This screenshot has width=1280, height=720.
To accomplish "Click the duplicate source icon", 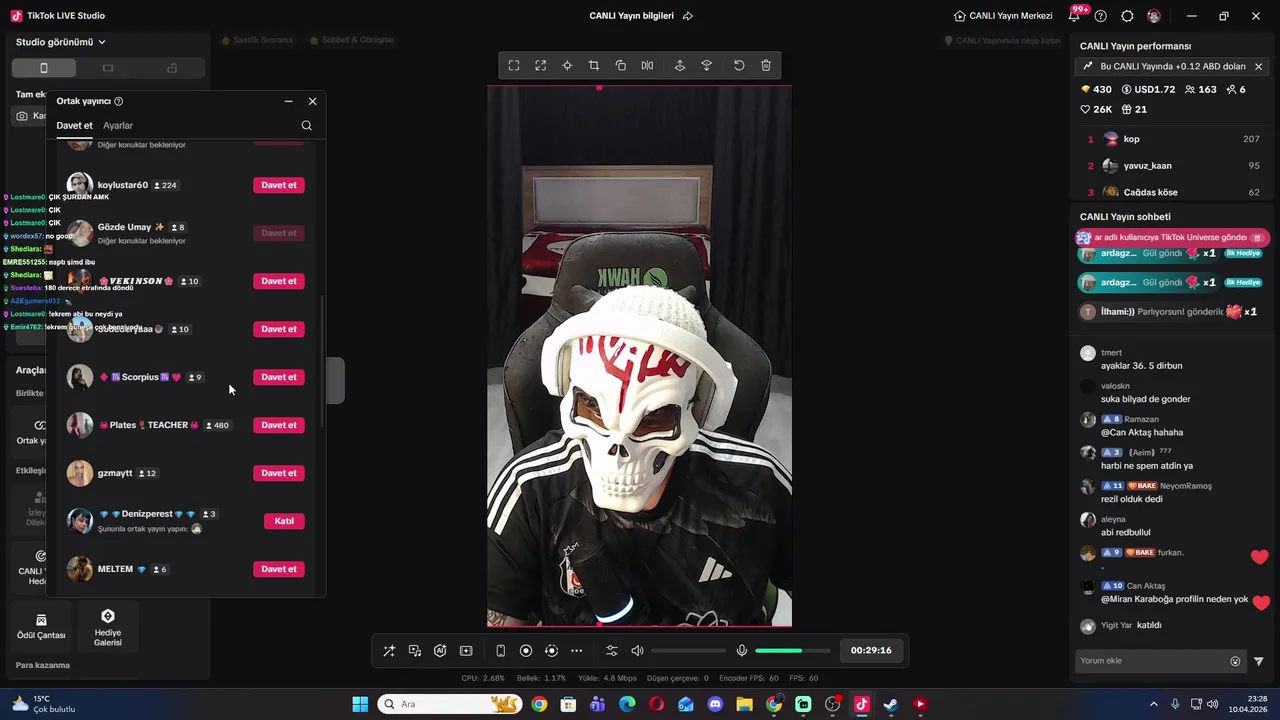I will tap(621, 66).
